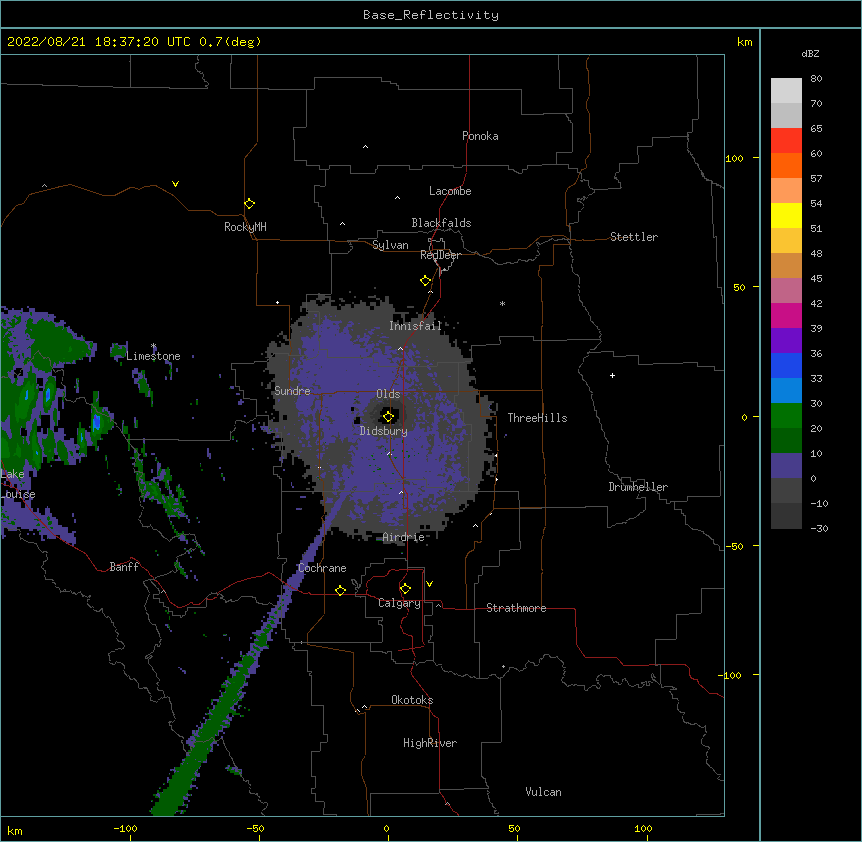Click the Sylvan label
Screen dimensions: 862x842
click(x=390, y=245)
